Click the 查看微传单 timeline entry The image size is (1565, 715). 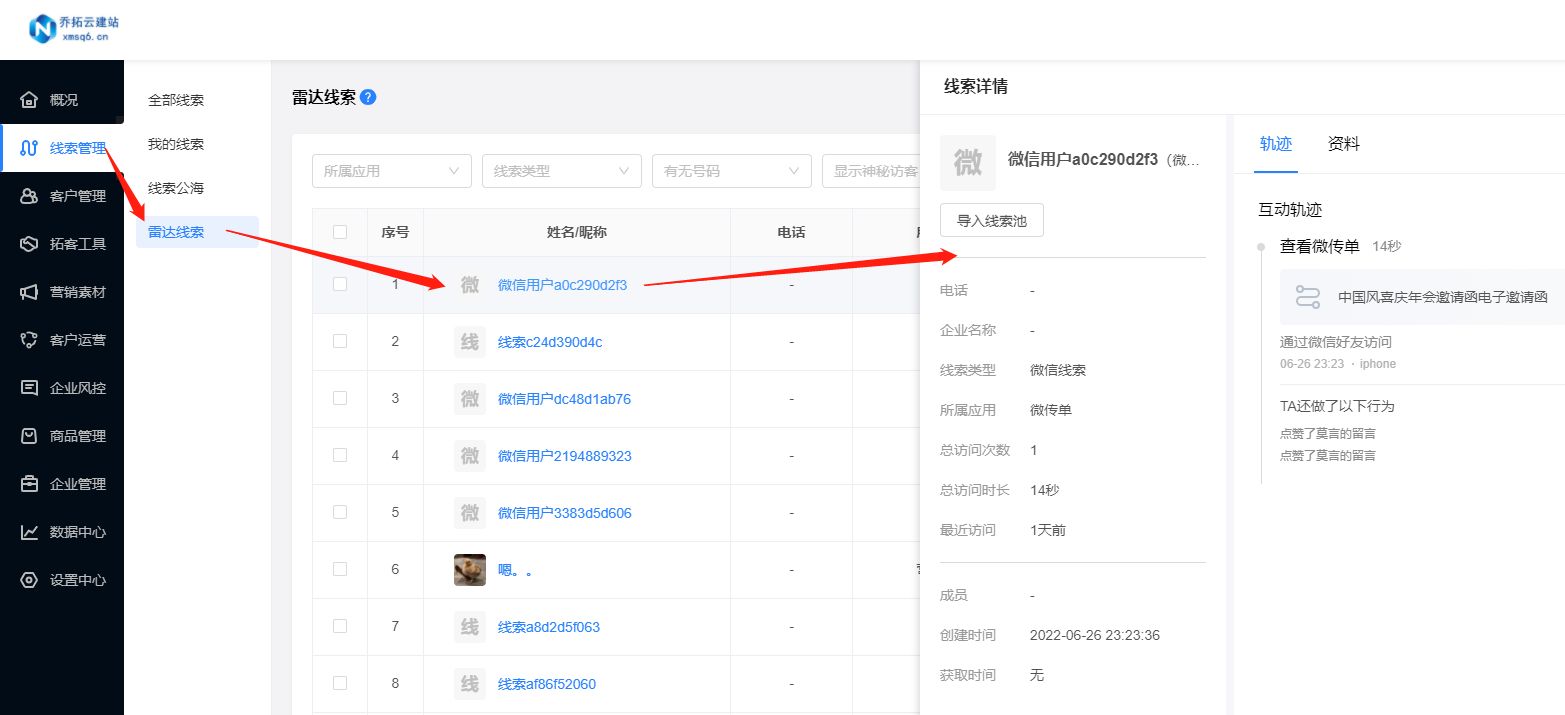pyautogui.click(x=1320, y=246)
